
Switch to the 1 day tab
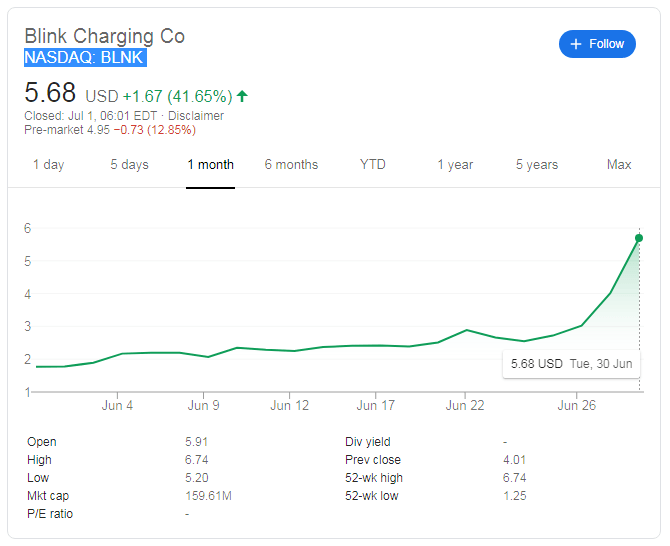click(x=49, y=164)
